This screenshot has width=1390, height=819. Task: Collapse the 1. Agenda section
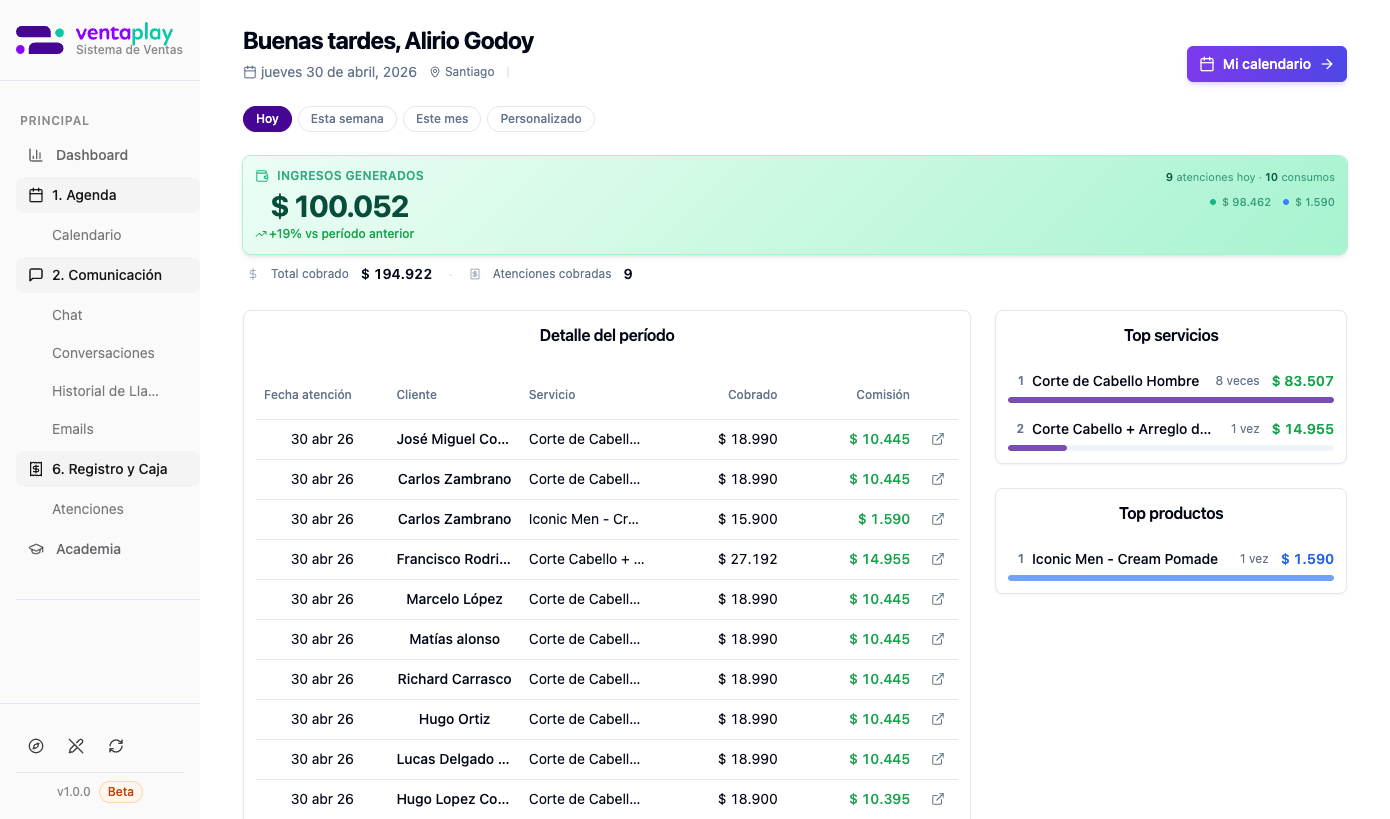click(108, 195)
